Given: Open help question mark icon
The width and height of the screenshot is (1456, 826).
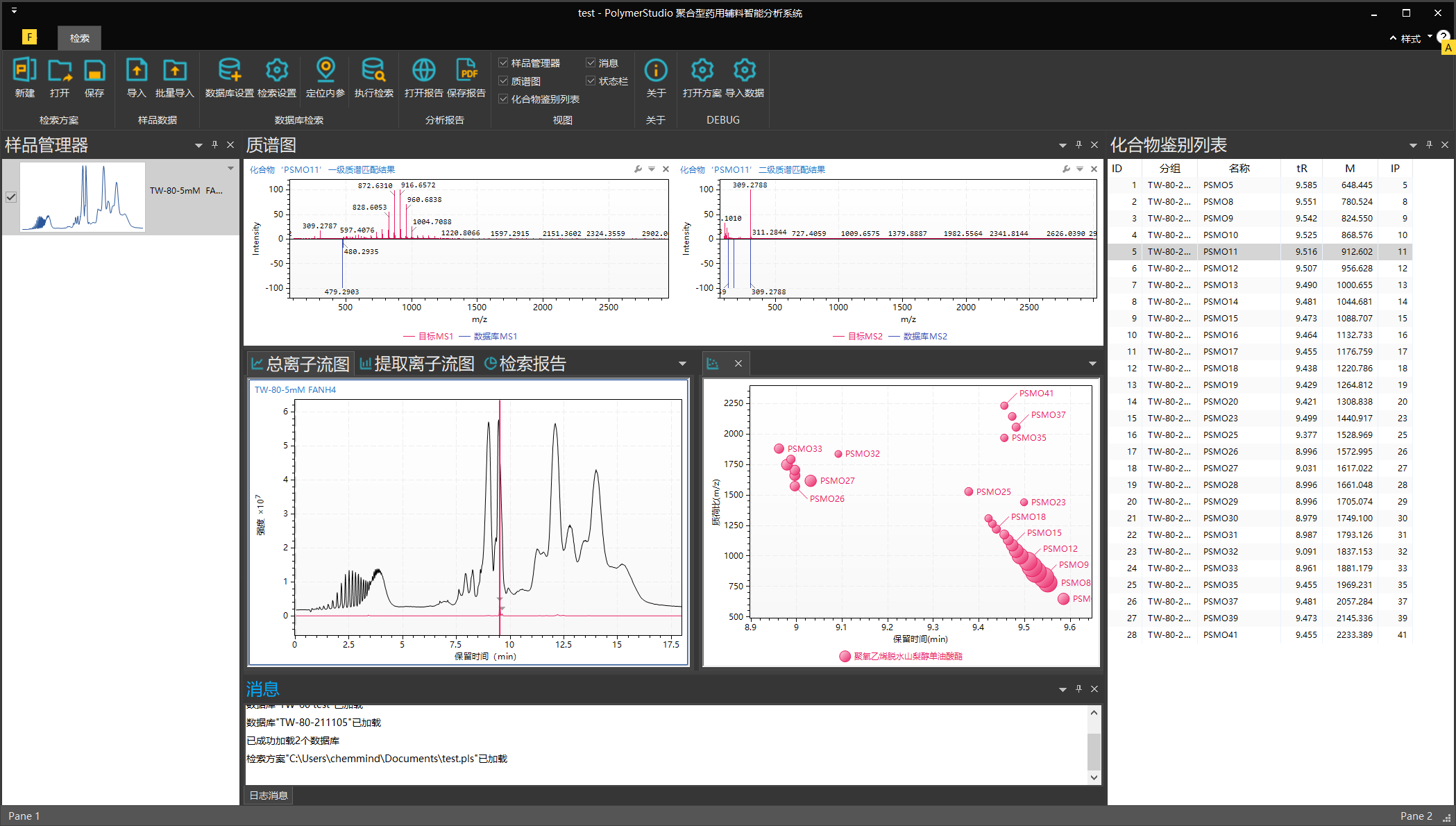Looking at the screenshot, I should pos(1443,36).
